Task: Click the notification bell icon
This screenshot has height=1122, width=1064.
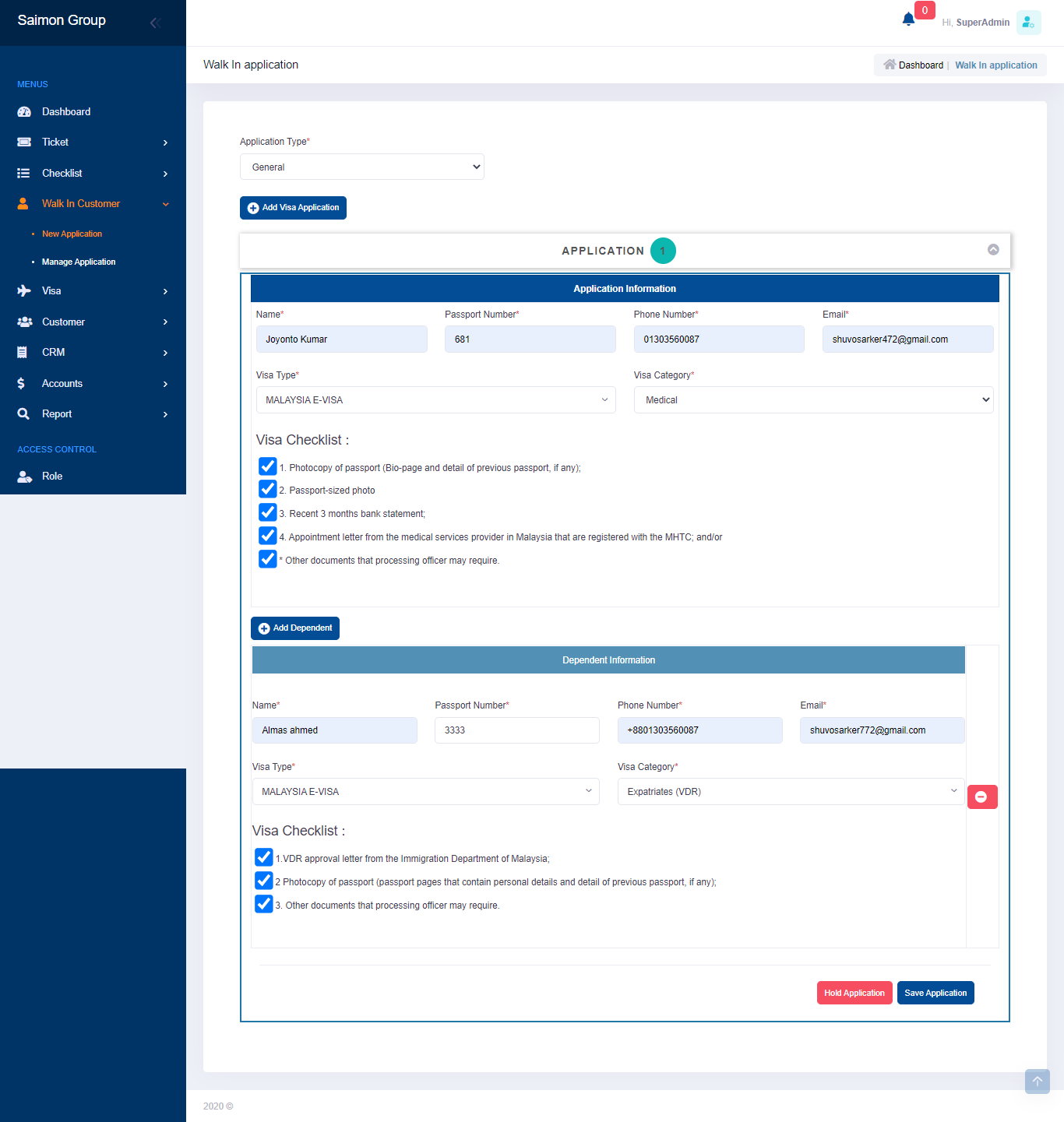Action: pyautogui.click(x=908, y=19)
